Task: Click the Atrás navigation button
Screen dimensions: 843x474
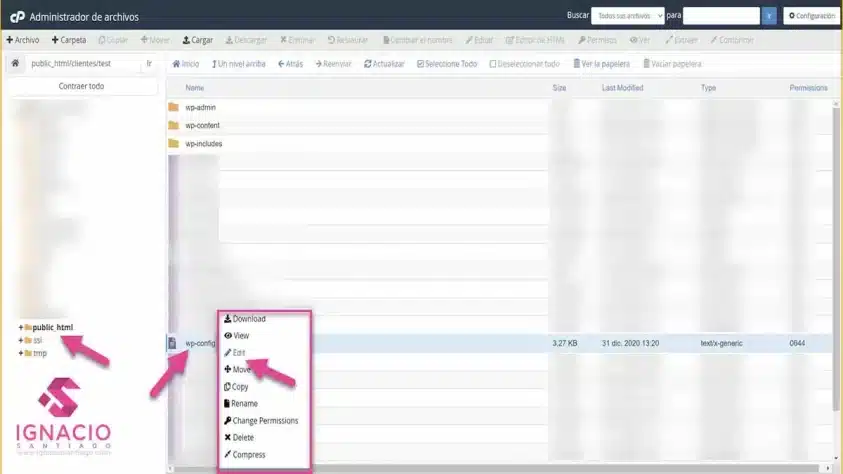Action: (290, 64)
